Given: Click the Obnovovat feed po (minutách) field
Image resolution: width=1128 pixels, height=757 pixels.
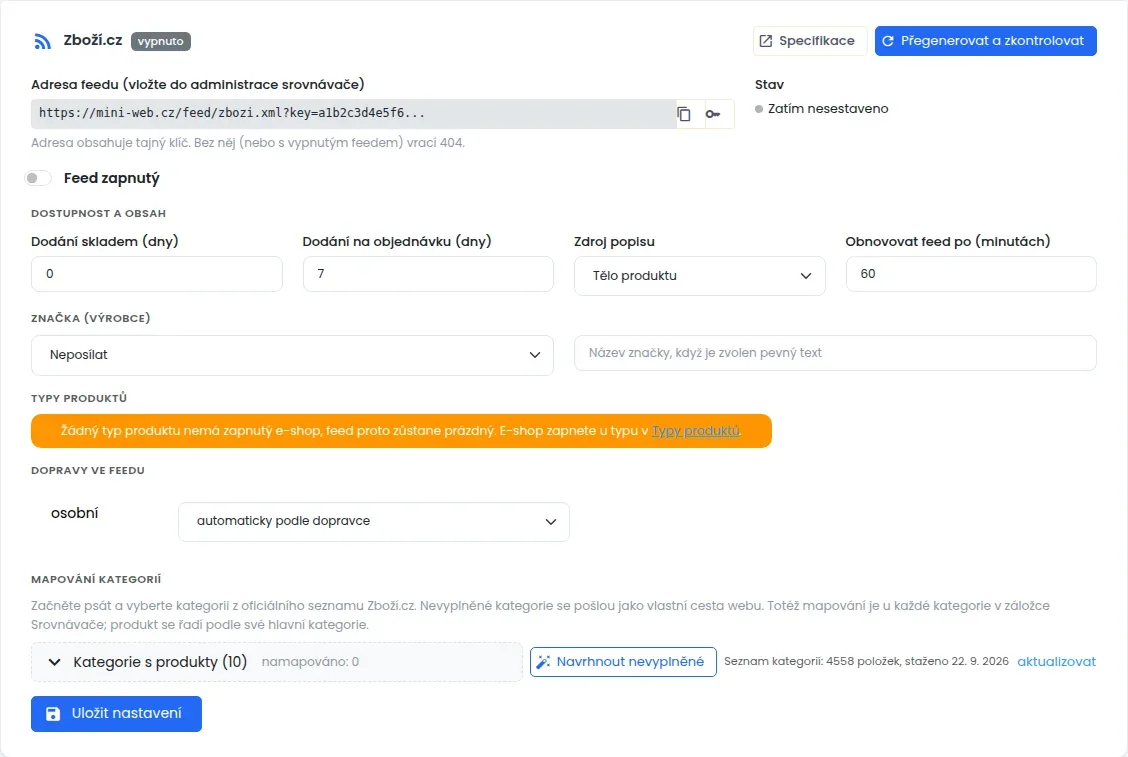Looking at the screenshot, I should (970, 274).
